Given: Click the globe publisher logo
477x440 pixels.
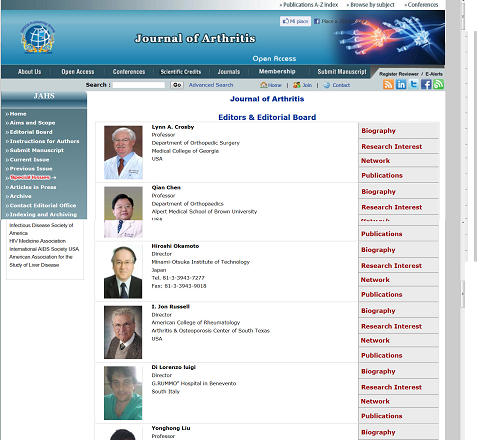Looking at the screenshot, I should pos(38,37).
